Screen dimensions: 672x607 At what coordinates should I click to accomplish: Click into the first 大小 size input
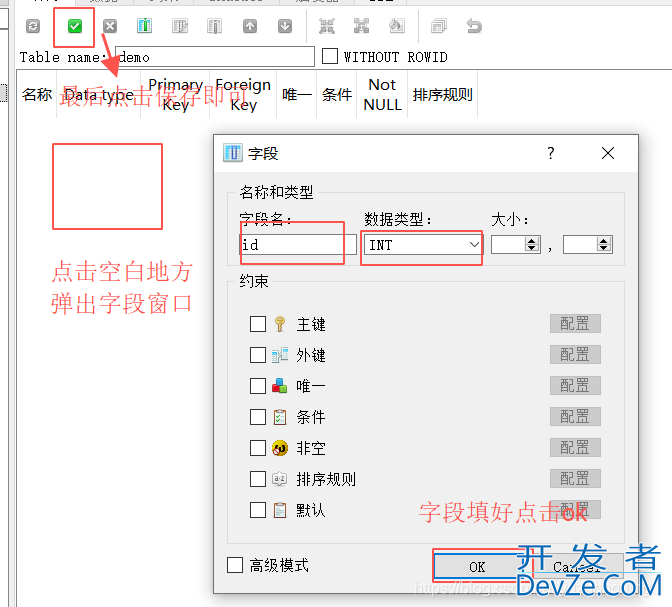pyautogui.click(x=509, y=245)
